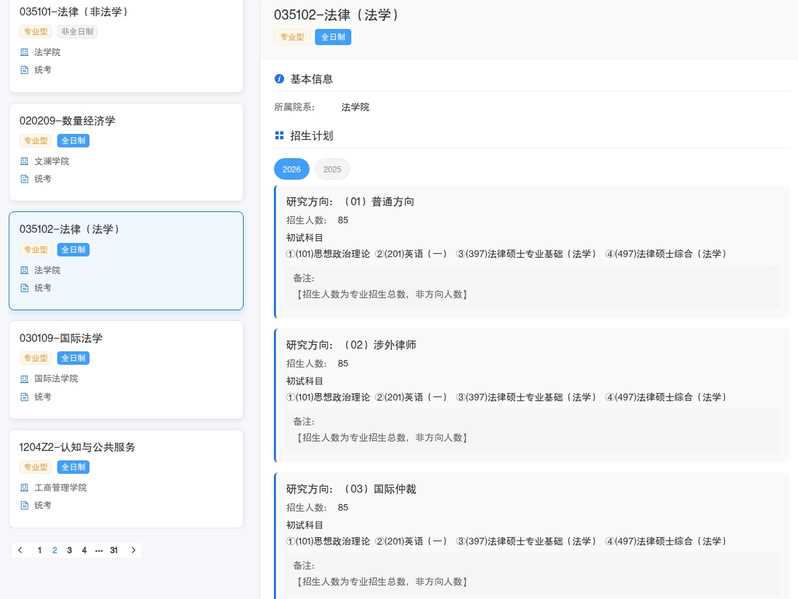Viewport: 798px width, 599px height.
Task: Switch to the 2025 year tab
Action: 332,169
